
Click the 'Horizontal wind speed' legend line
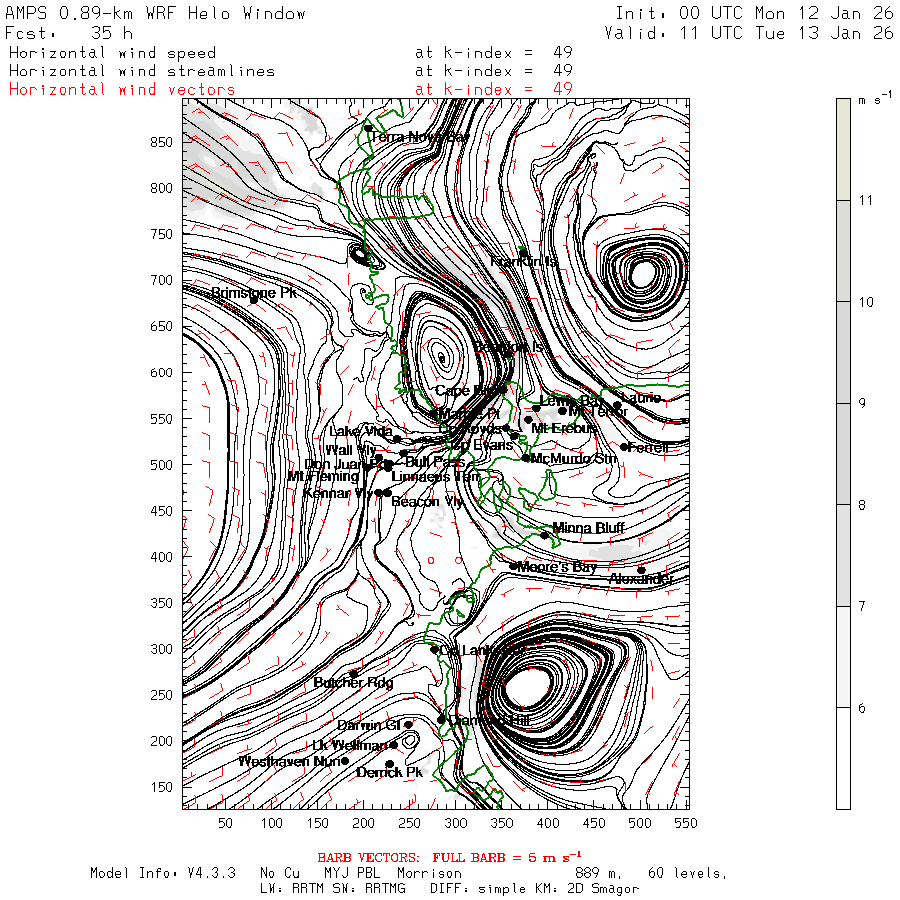point(112,53)
